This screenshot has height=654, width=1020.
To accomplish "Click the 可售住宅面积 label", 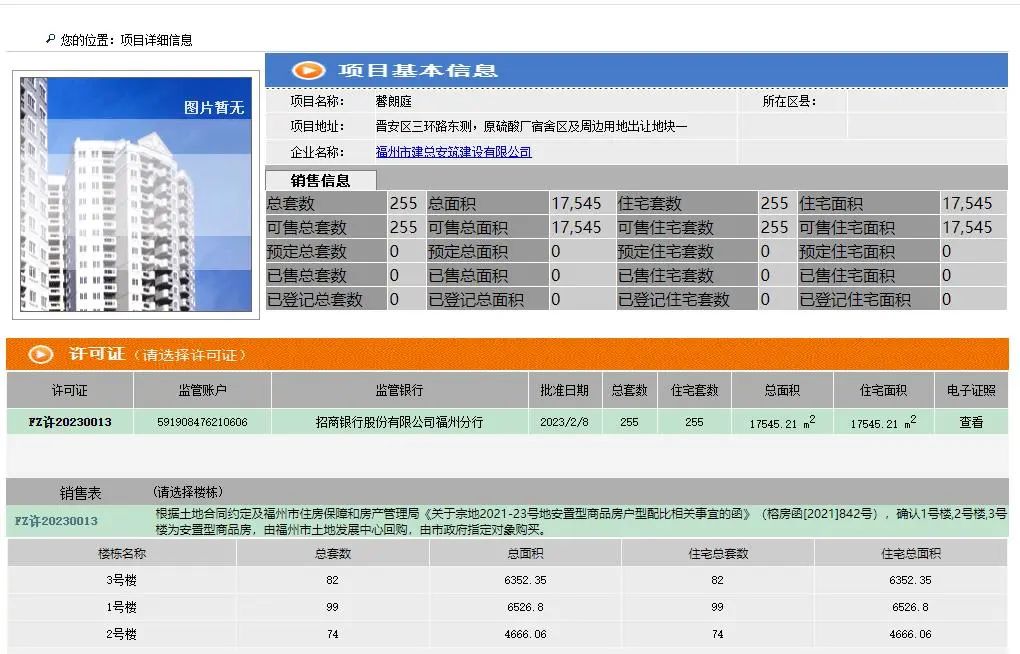I will (x=847, y=228).
